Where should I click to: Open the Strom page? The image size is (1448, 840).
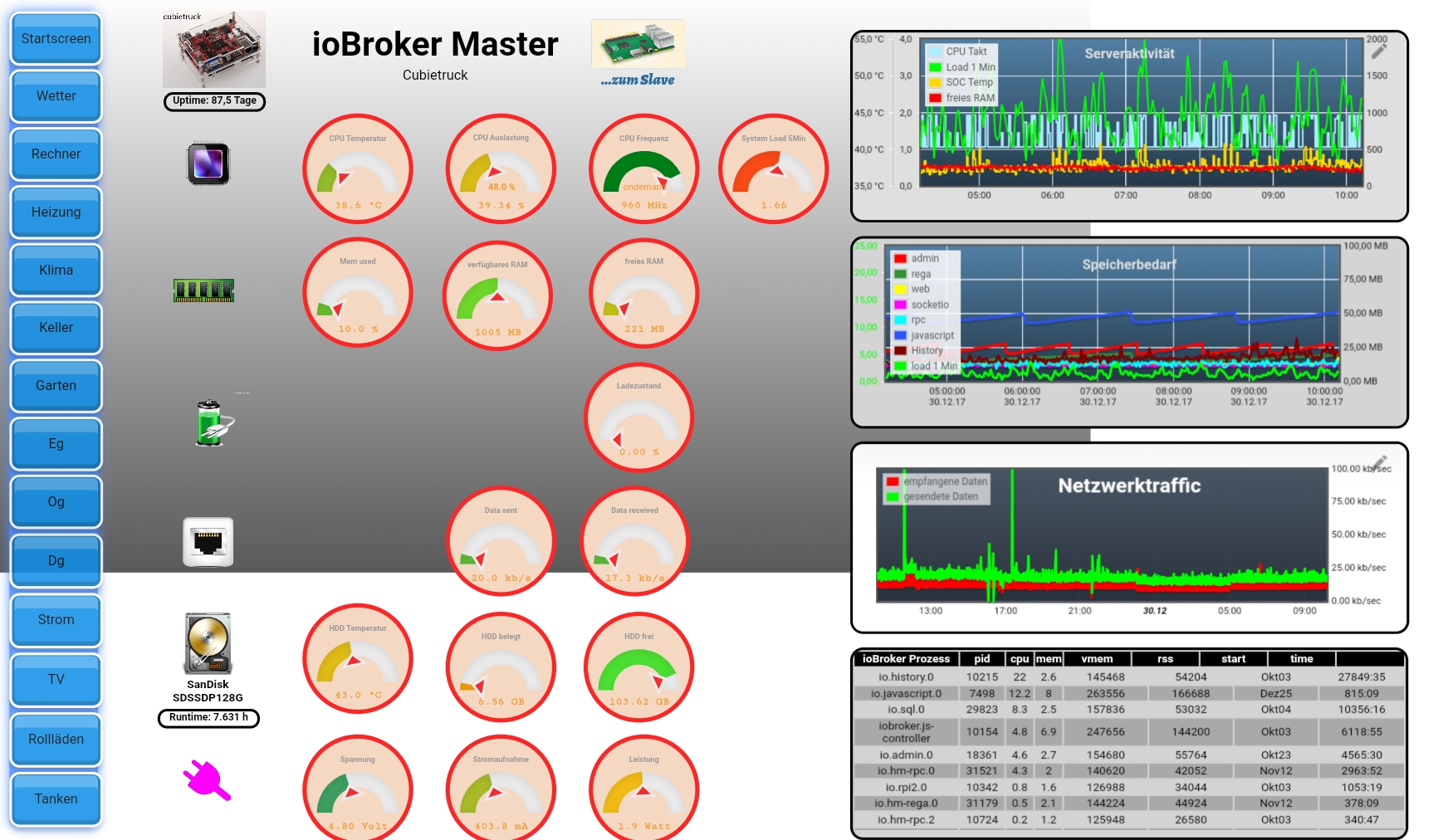coord(56,620)
